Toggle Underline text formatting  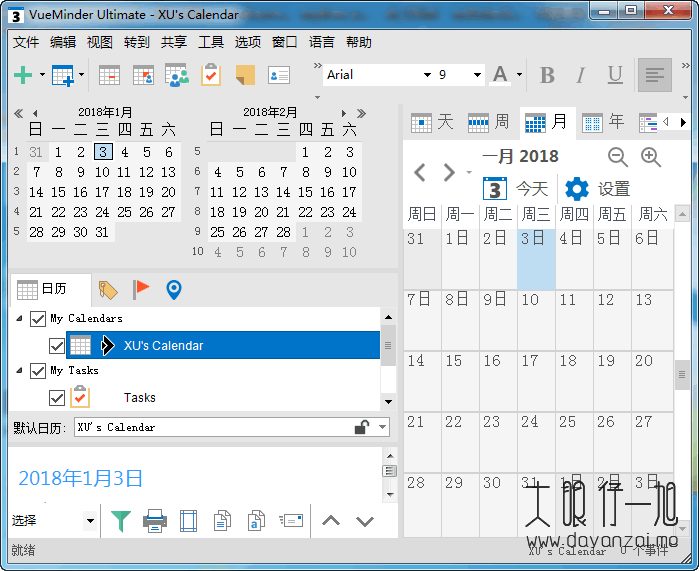tap(615, 75)
